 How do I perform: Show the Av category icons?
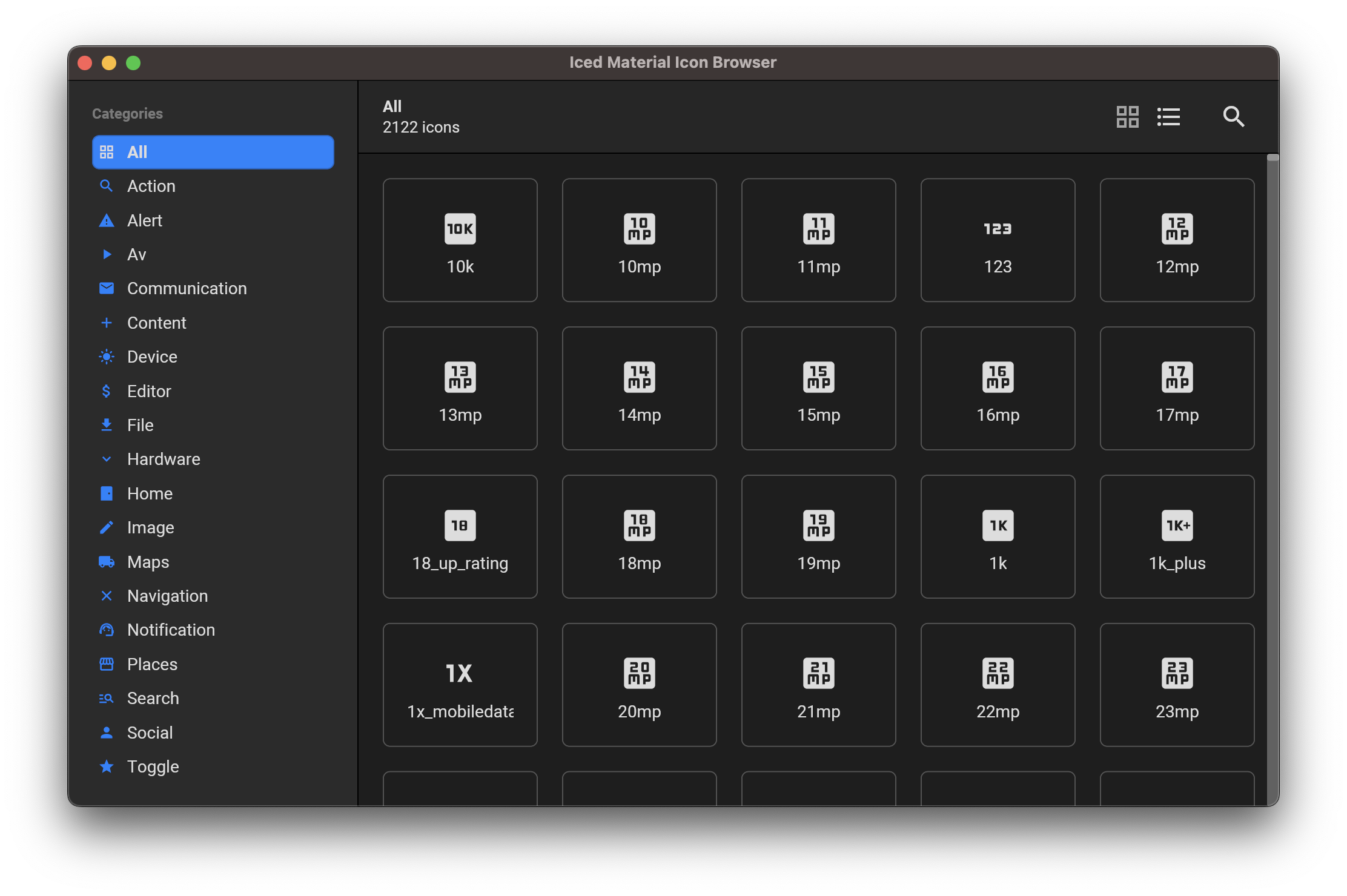point(213,254)
